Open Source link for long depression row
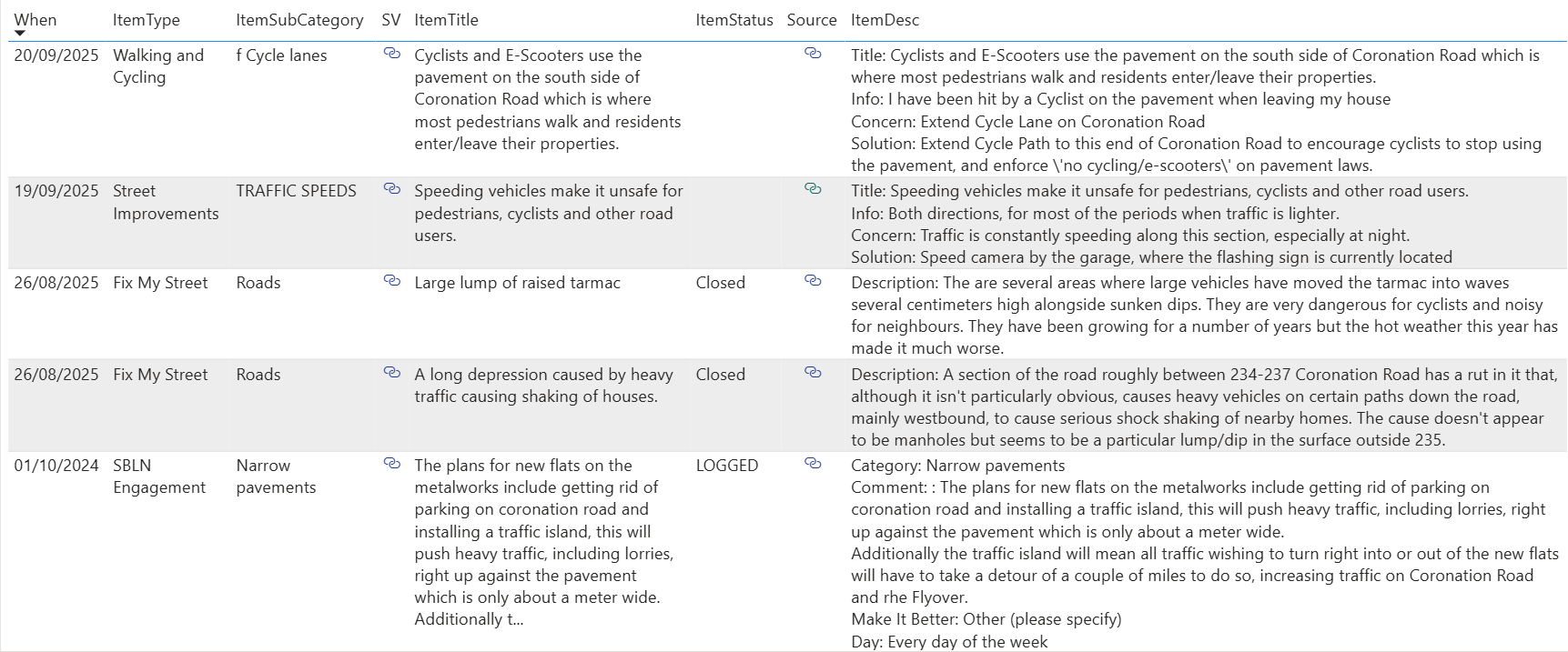This screenshot has height=652, width=1568. [813, 373]
